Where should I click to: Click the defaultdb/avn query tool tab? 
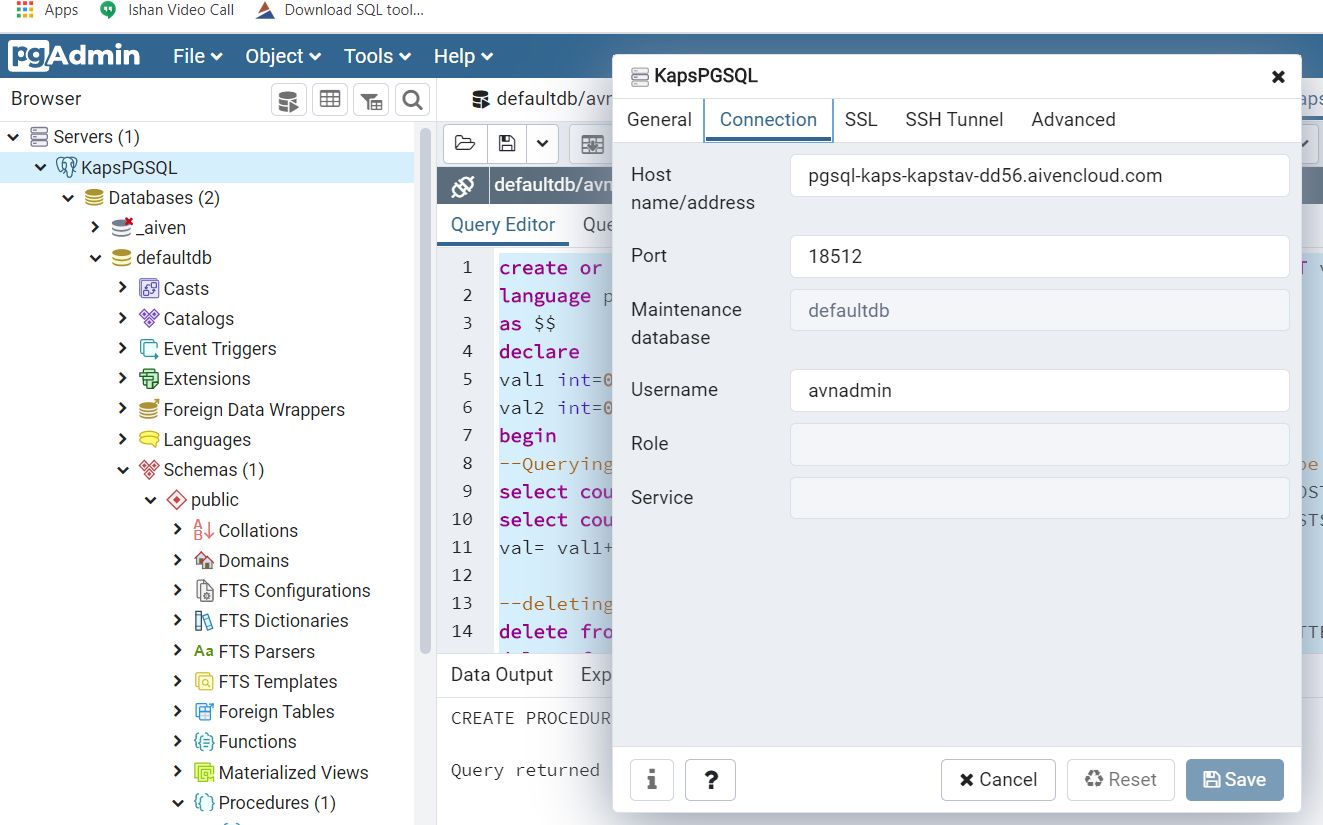541,99
